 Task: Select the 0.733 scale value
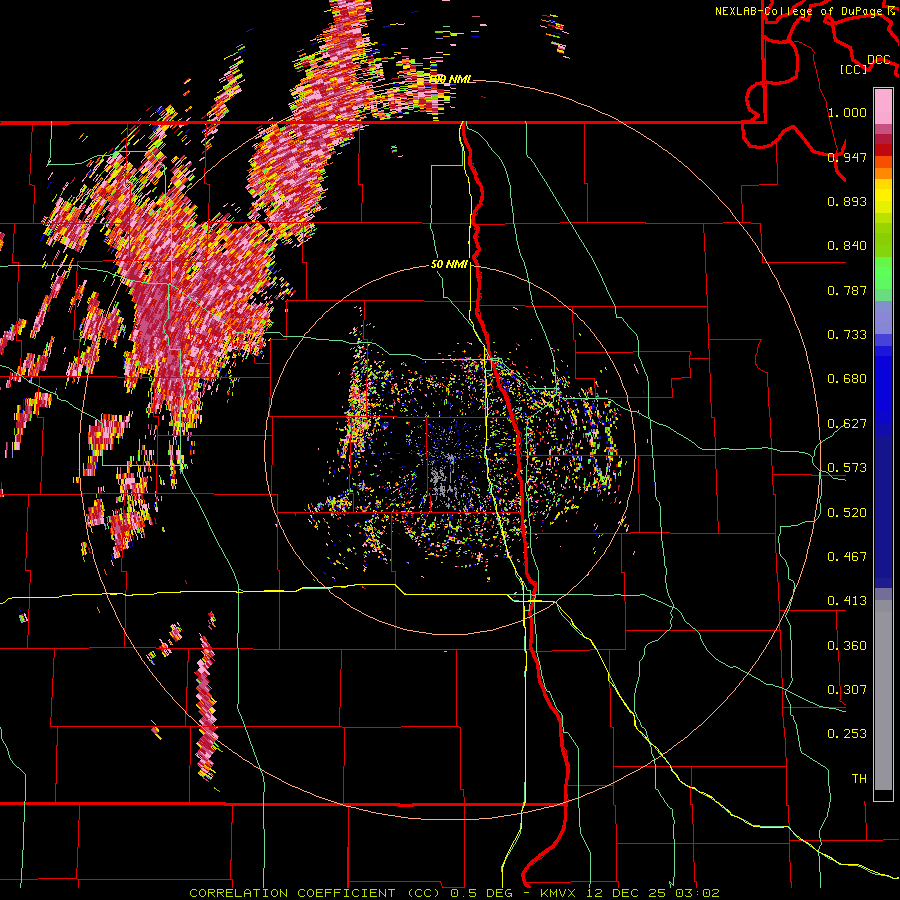point(847,335)
